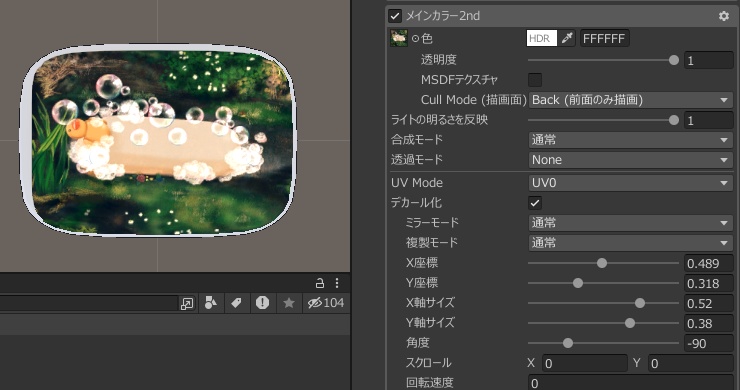Image resolution: width=740 pixels, height=390 pixels.
Task: Open the search-by-label tag icon
Action: tap(236, 303)
